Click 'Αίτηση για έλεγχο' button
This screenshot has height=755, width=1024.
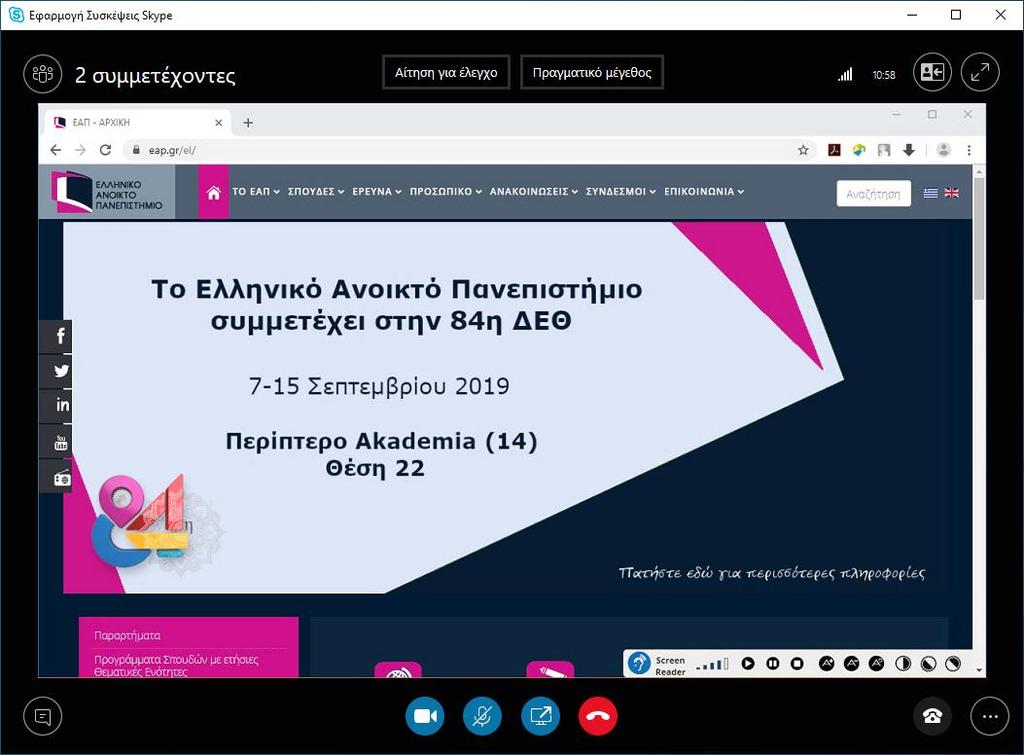pyautogui.click(x=446, y=72)
